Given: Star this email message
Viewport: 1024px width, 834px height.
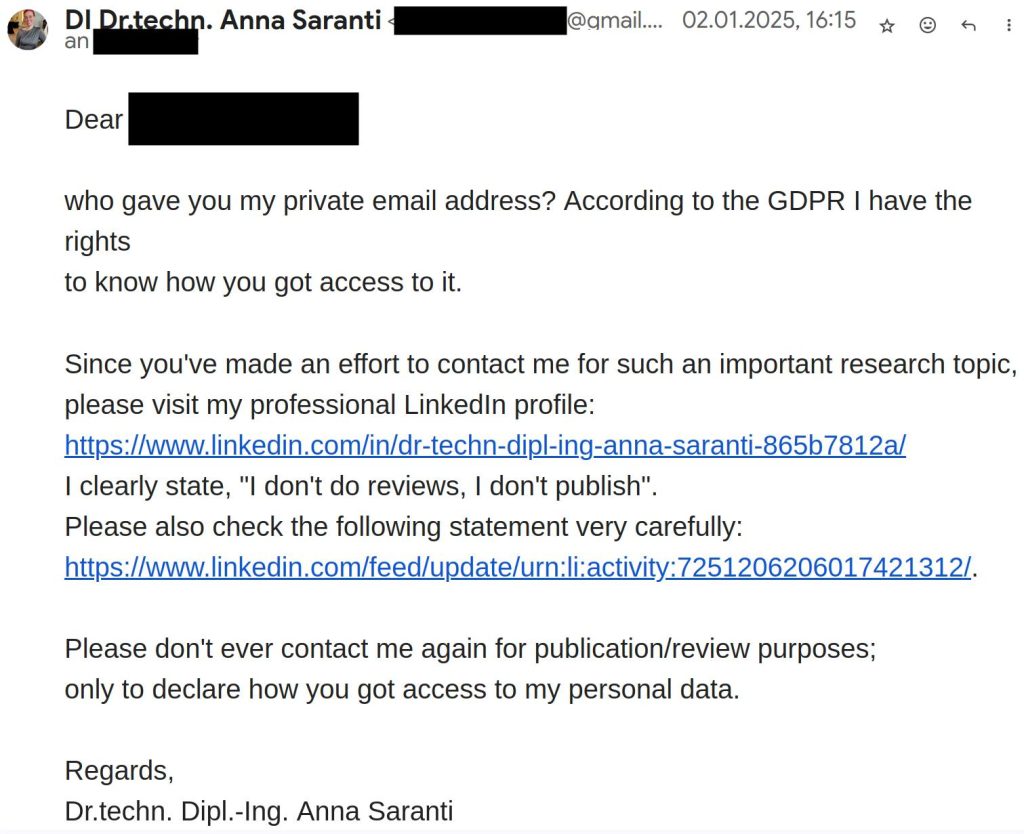Looking at the screenshot, I should (887, 26).
